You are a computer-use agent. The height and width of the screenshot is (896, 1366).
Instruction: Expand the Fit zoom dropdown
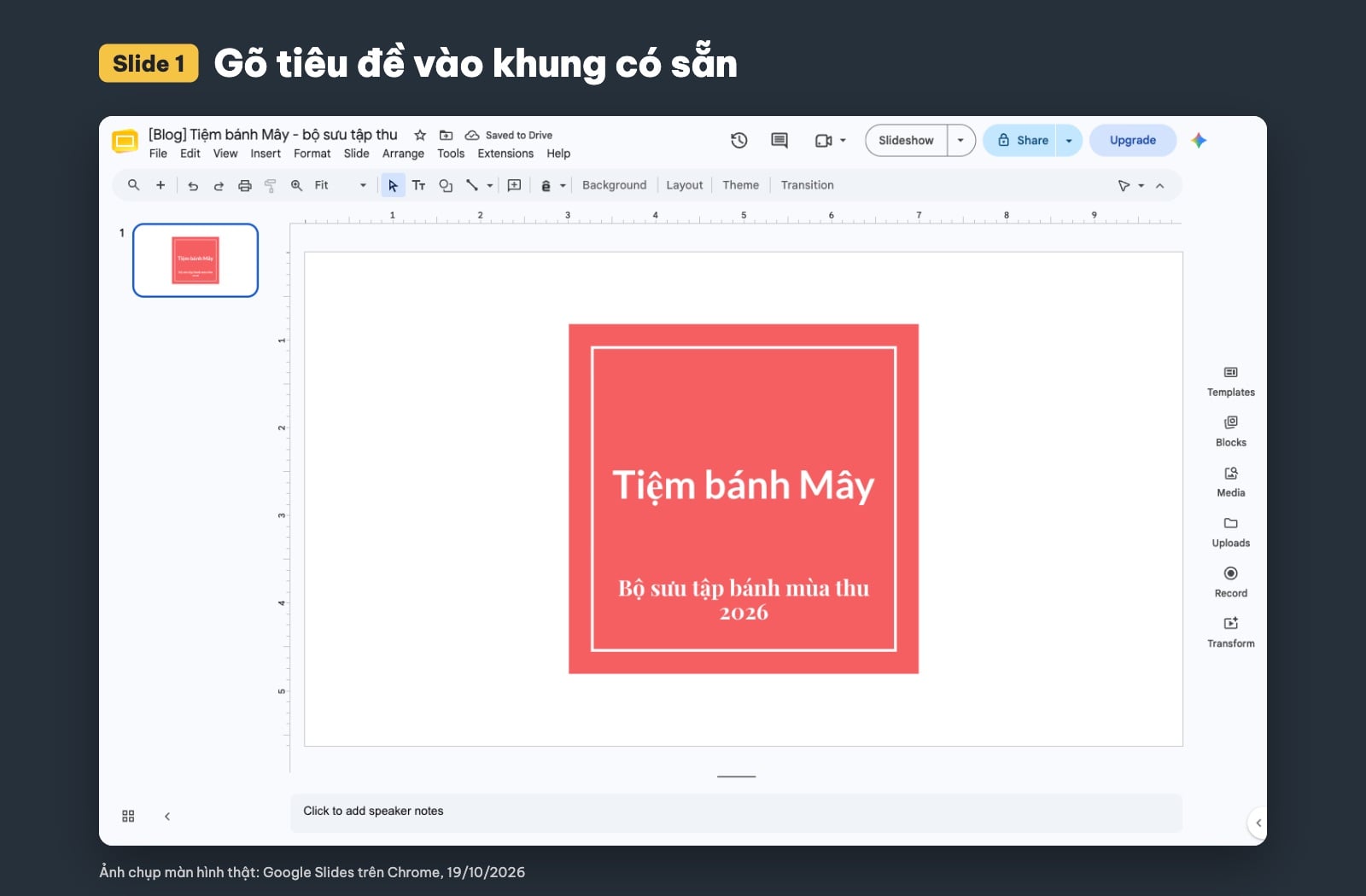(x=363, y=185)
